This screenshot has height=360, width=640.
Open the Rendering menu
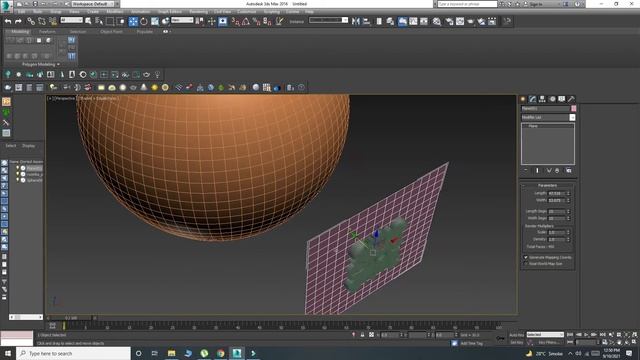[x=198, y=12]
